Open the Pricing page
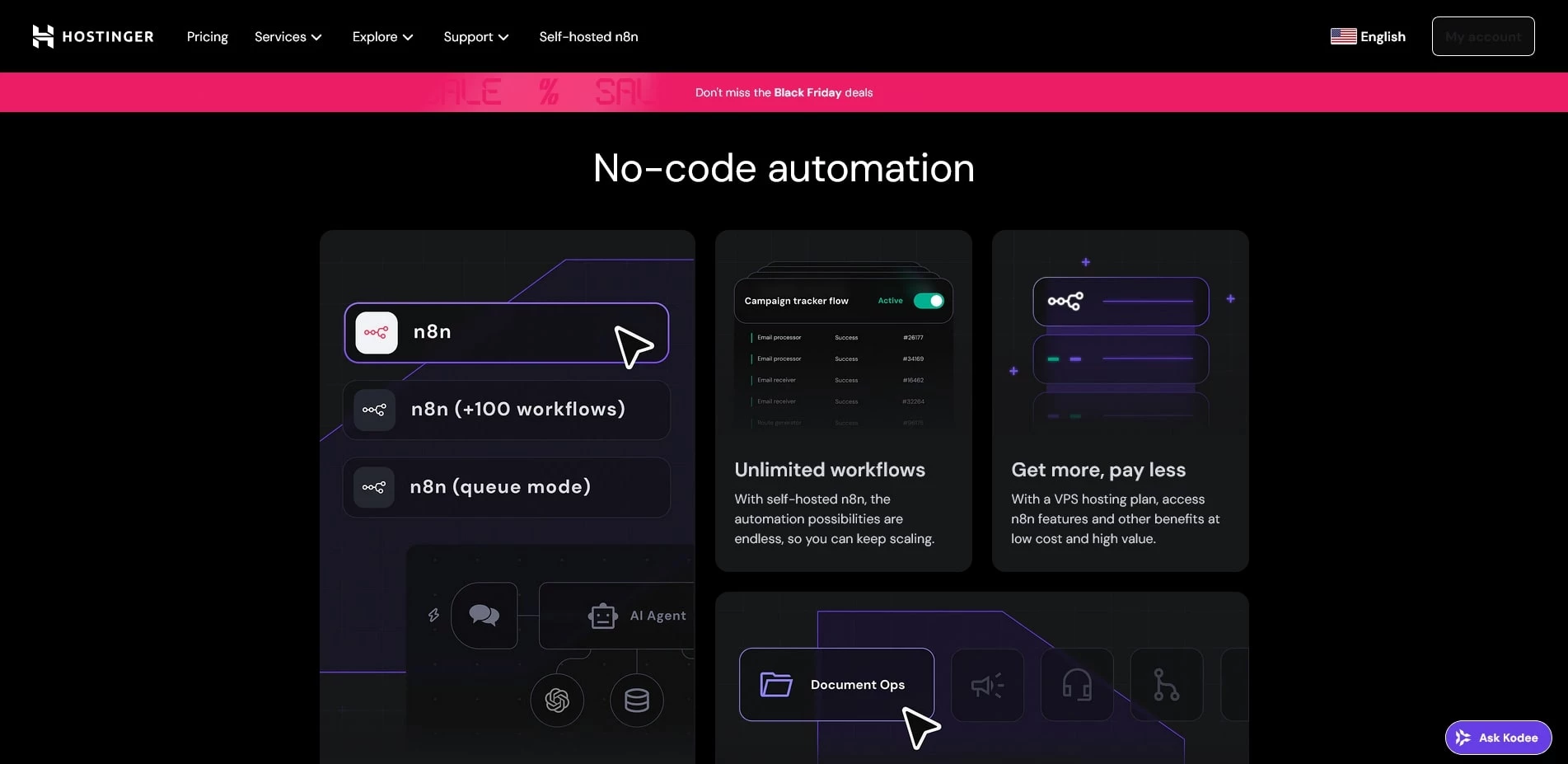 [x=207, y=36]
